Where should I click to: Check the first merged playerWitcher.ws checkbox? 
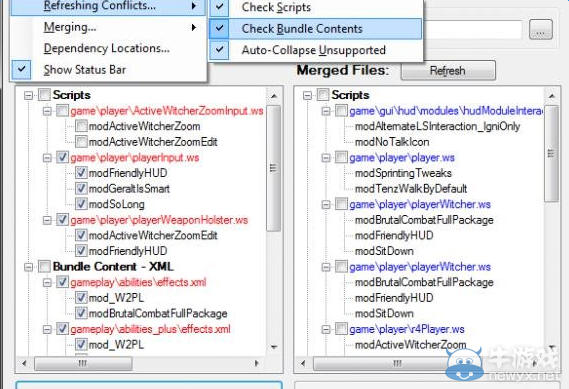point(341,204)
